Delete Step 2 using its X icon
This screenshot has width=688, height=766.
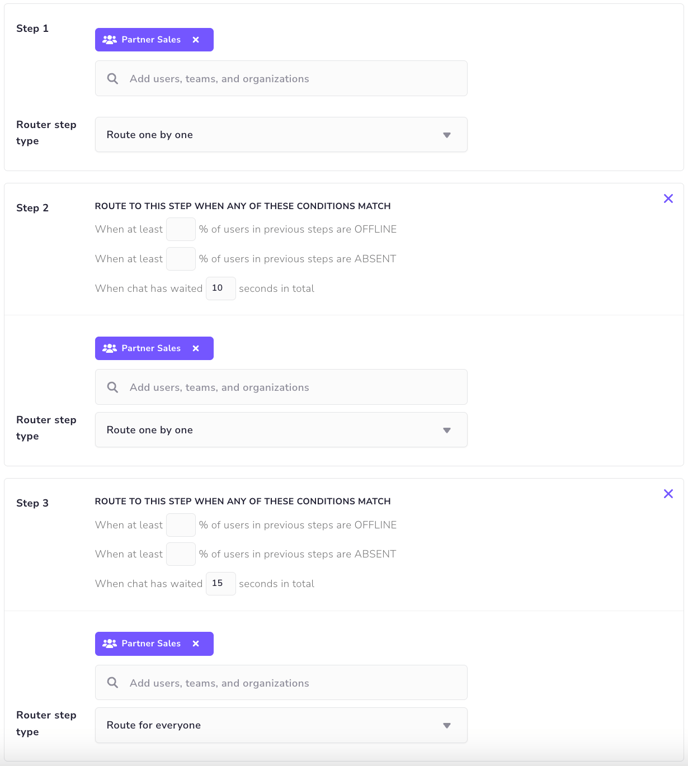(x=668, y=198)
